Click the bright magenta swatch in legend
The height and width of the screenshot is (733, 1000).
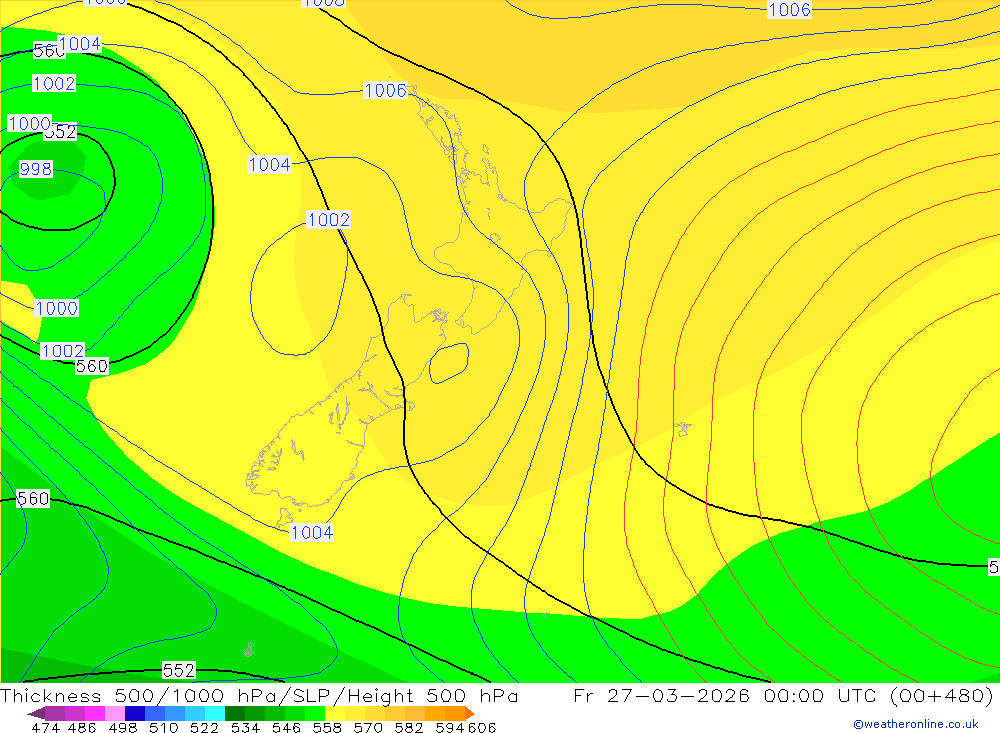click(x=95, y=713)
